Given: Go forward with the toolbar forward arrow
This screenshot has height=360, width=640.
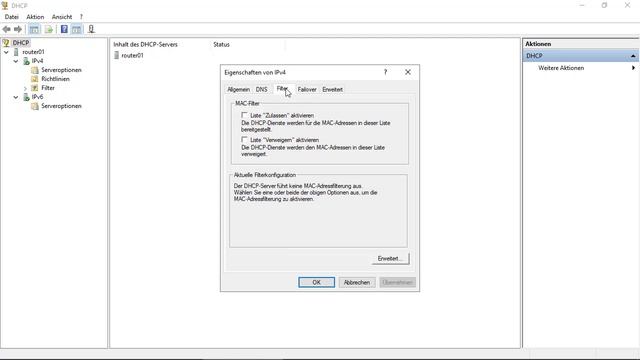Looking at the screenshot, I should 18,29.
